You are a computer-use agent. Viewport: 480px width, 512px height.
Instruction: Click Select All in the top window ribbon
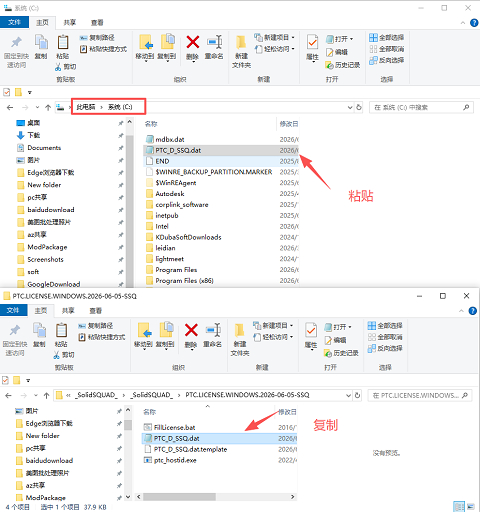(387, 38)
